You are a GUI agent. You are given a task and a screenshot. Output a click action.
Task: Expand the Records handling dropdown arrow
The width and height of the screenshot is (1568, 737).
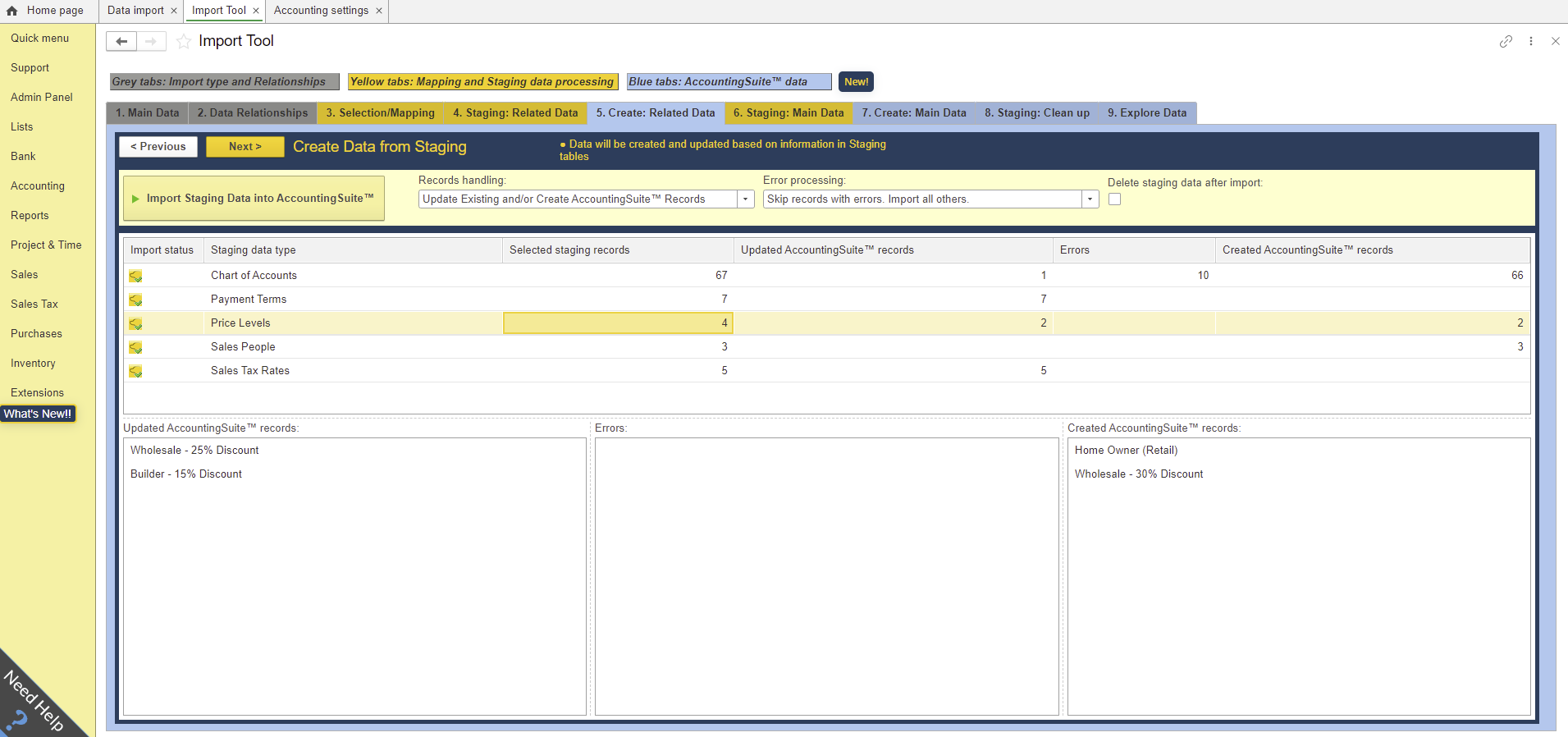coord(745,199)
